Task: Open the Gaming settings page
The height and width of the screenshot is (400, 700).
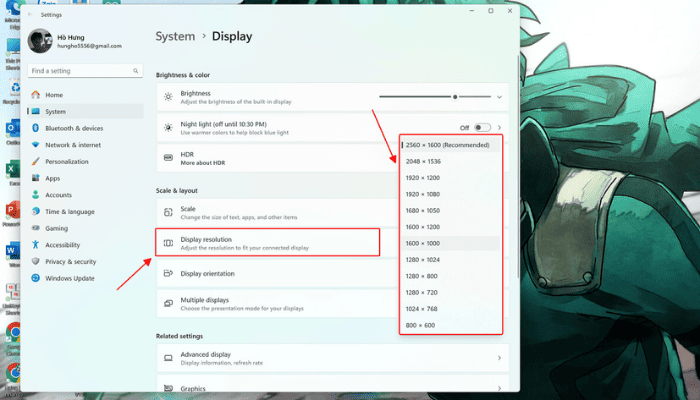Action: 56,228
